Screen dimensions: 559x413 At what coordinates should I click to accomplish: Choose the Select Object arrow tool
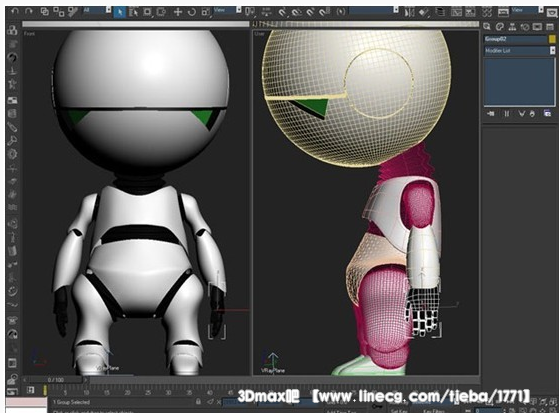pyautogui.click(x=120, y=12)
